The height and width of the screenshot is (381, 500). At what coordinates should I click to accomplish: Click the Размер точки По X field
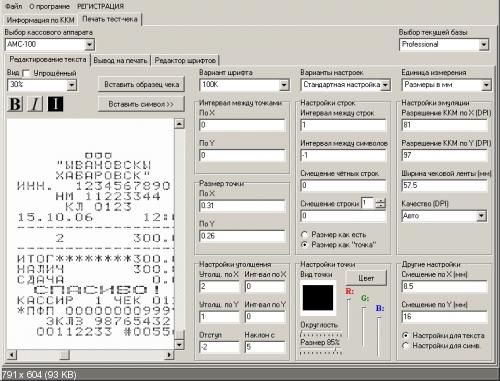click(x=242, y=206)
